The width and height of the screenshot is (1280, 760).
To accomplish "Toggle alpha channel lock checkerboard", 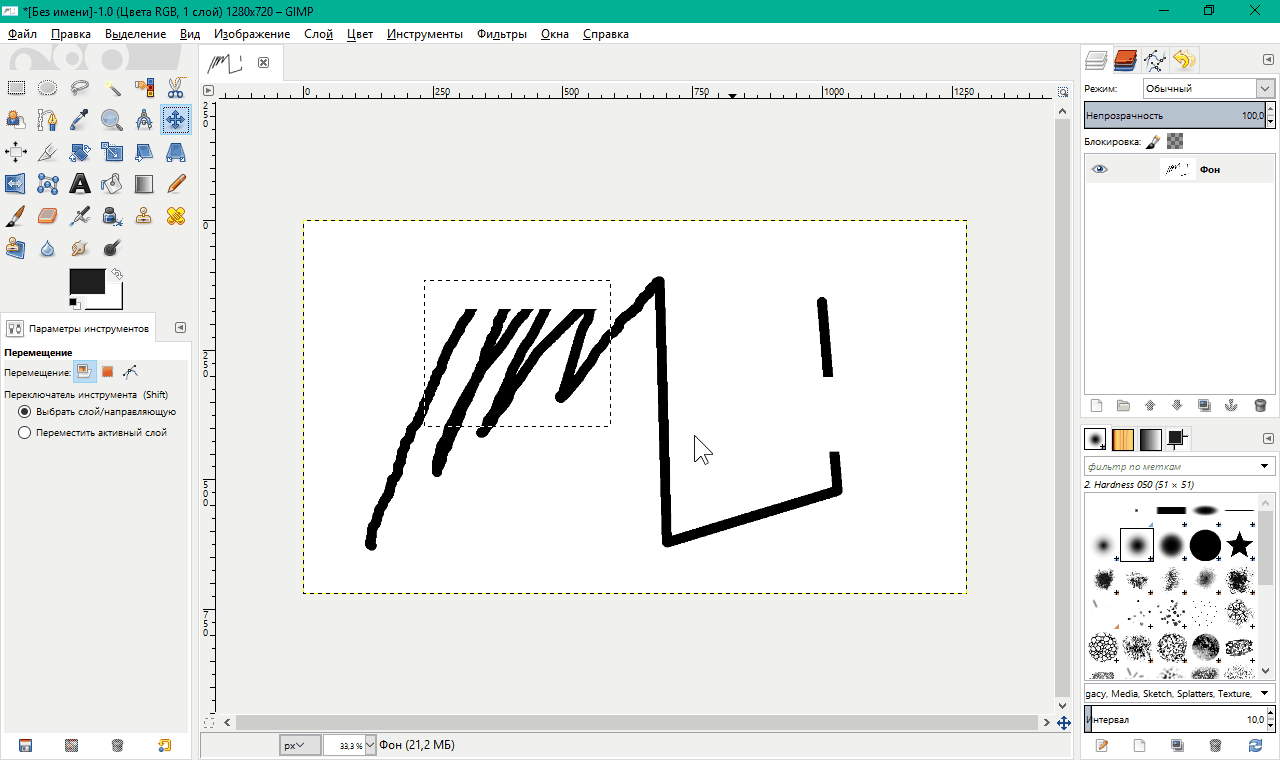I will click(1175, 141).
